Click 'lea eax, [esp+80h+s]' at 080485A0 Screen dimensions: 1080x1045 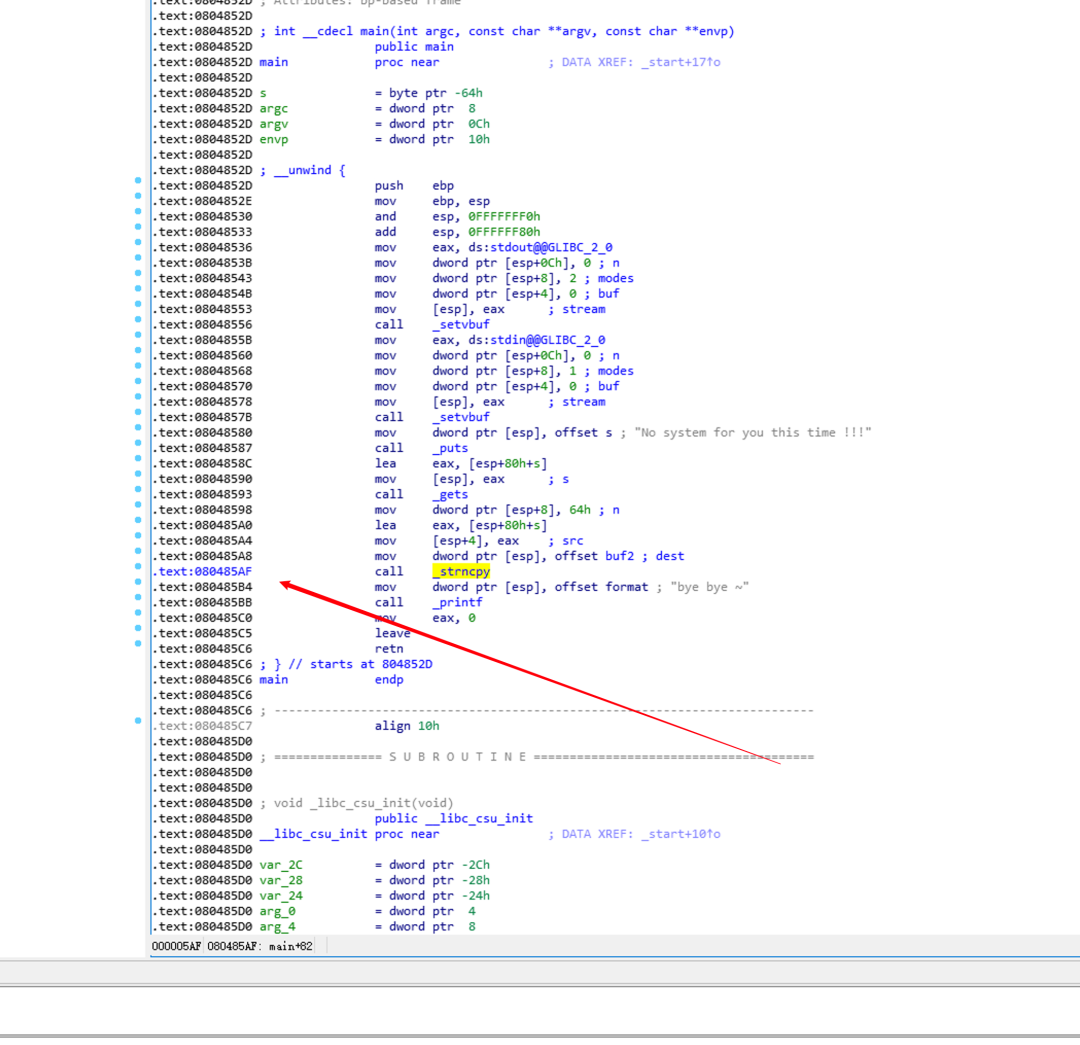coord(461,525)
